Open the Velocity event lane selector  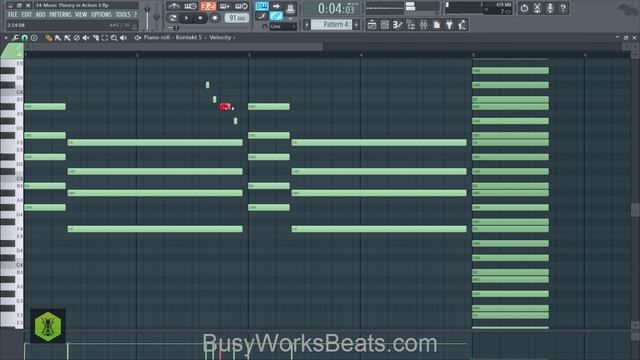pos(220,37)
